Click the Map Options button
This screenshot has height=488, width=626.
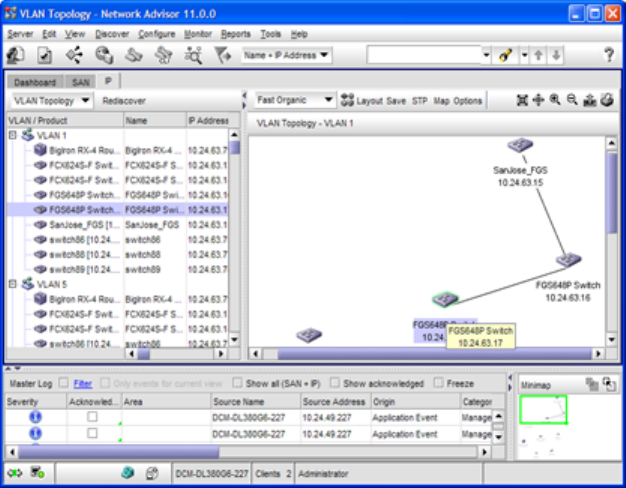point(458,101)
